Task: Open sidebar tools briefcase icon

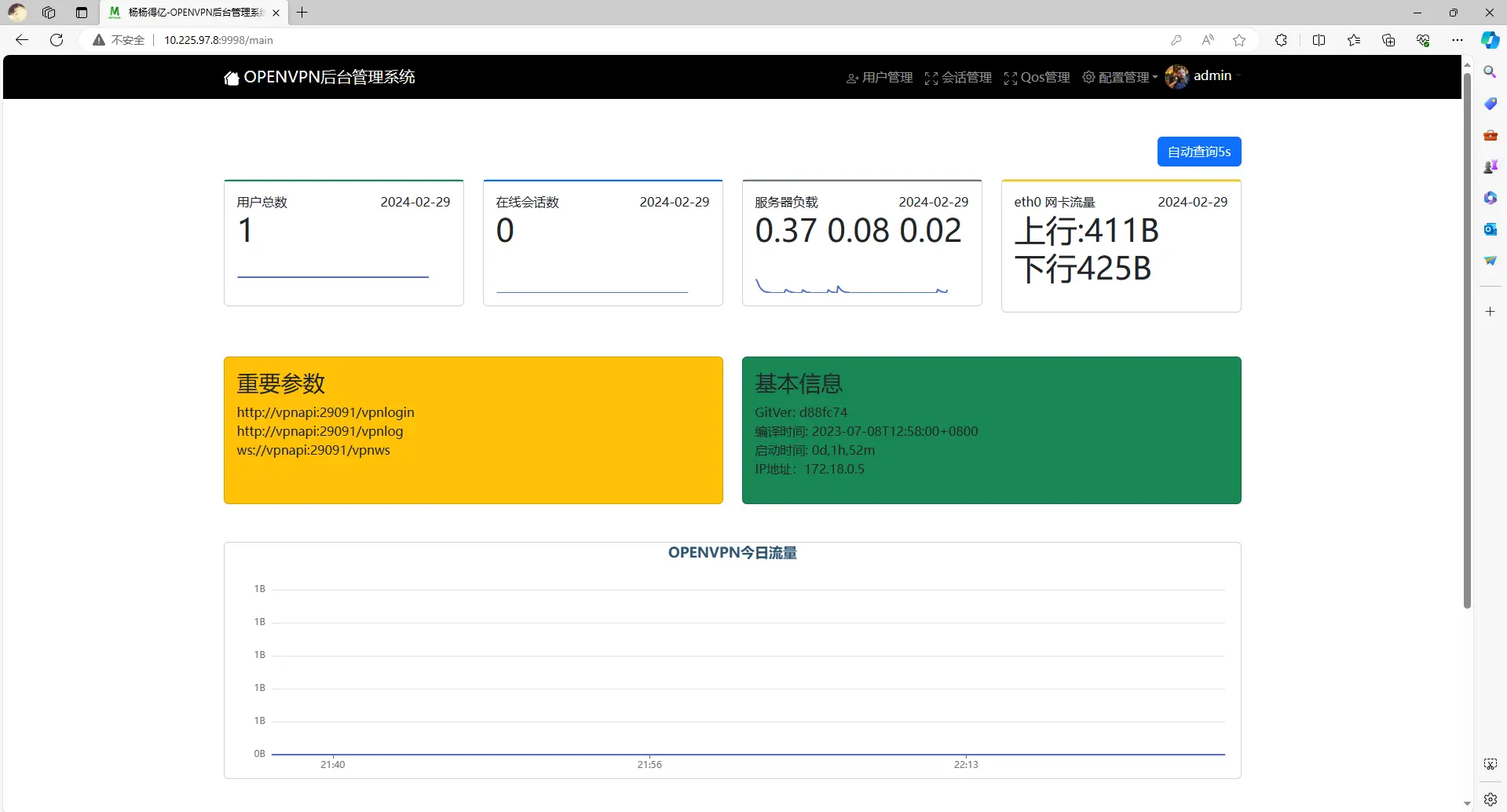Action: (1490, 134)
